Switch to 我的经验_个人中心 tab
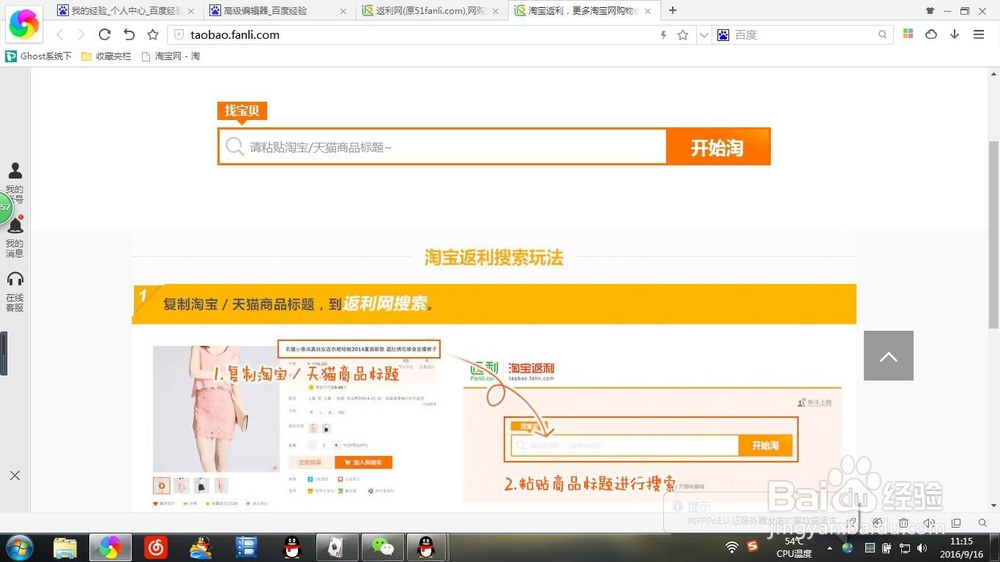 tap(125, 11)
